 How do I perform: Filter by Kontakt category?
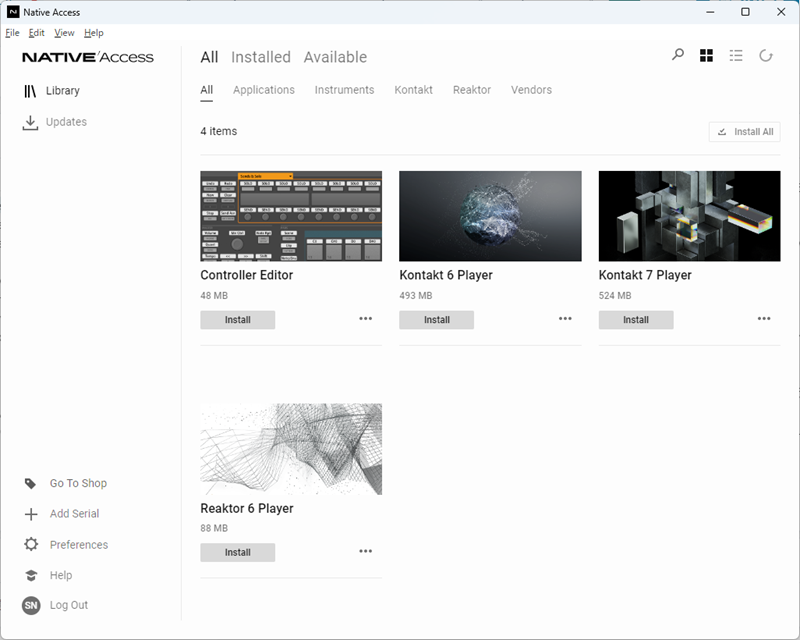point(413,90)
